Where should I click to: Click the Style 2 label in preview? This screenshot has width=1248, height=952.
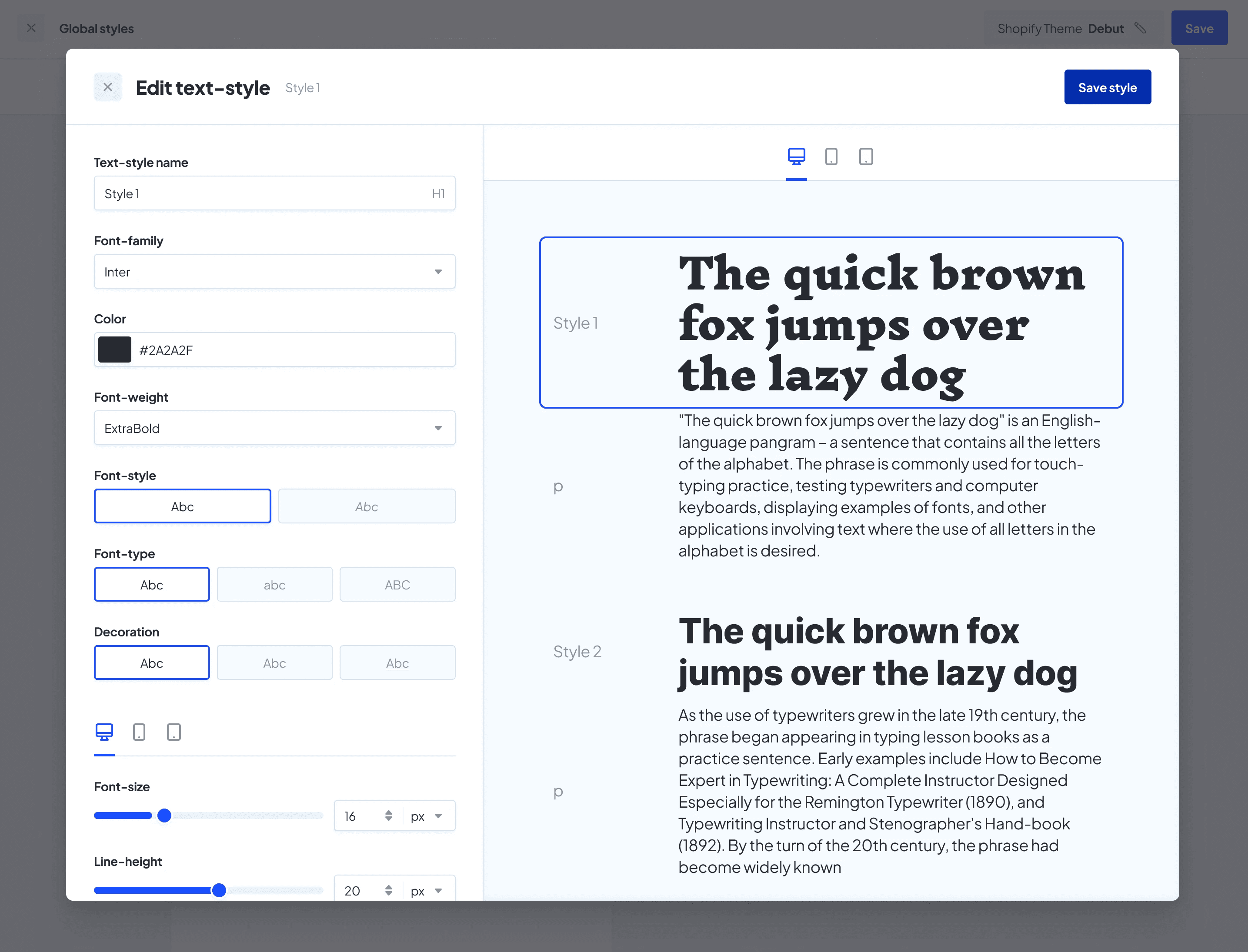(x=577, y=652)
